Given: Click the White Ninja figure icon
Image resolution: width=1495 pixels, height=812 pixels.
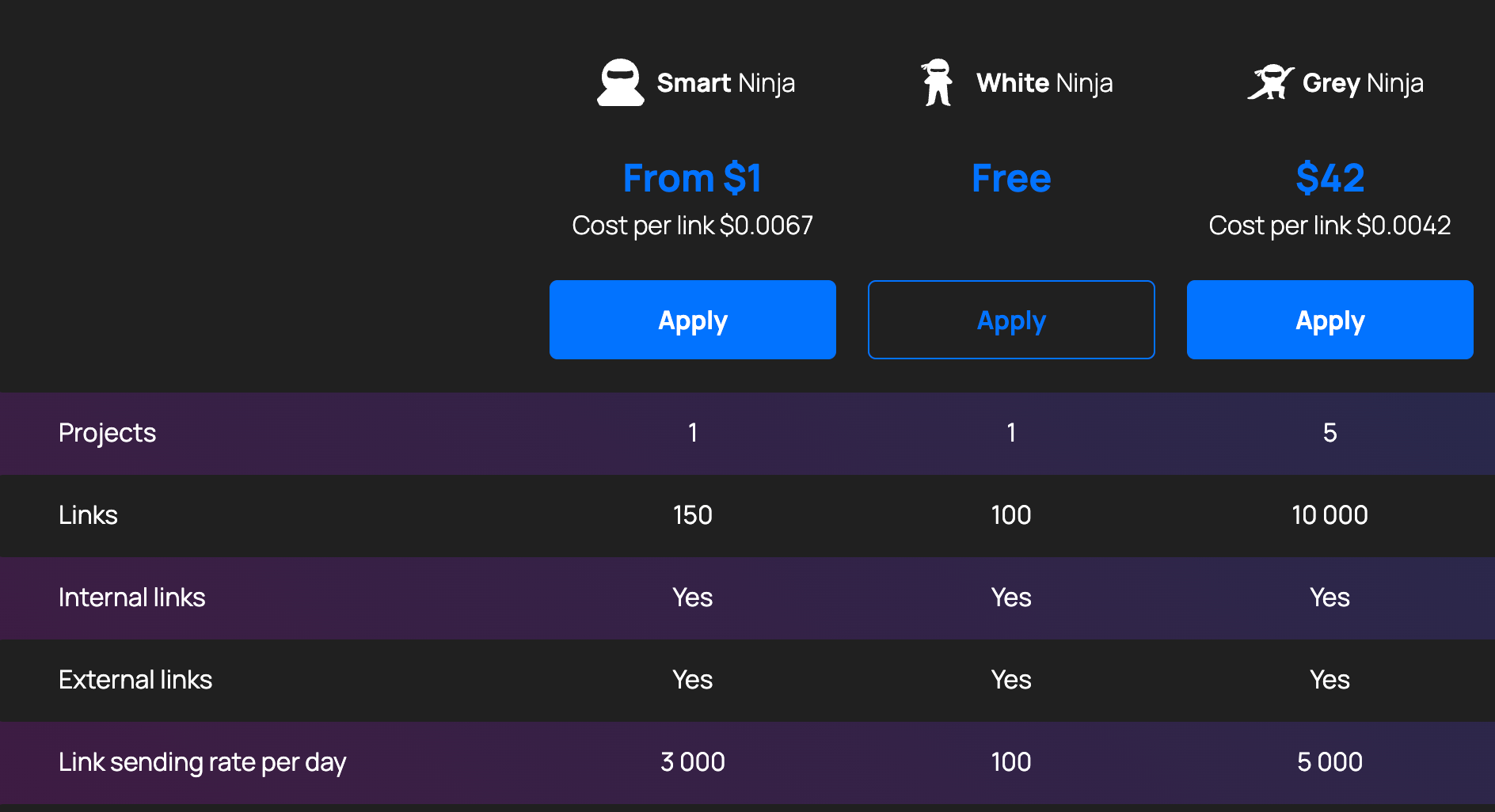Looking at the screenshot, I should click(938, 82).
